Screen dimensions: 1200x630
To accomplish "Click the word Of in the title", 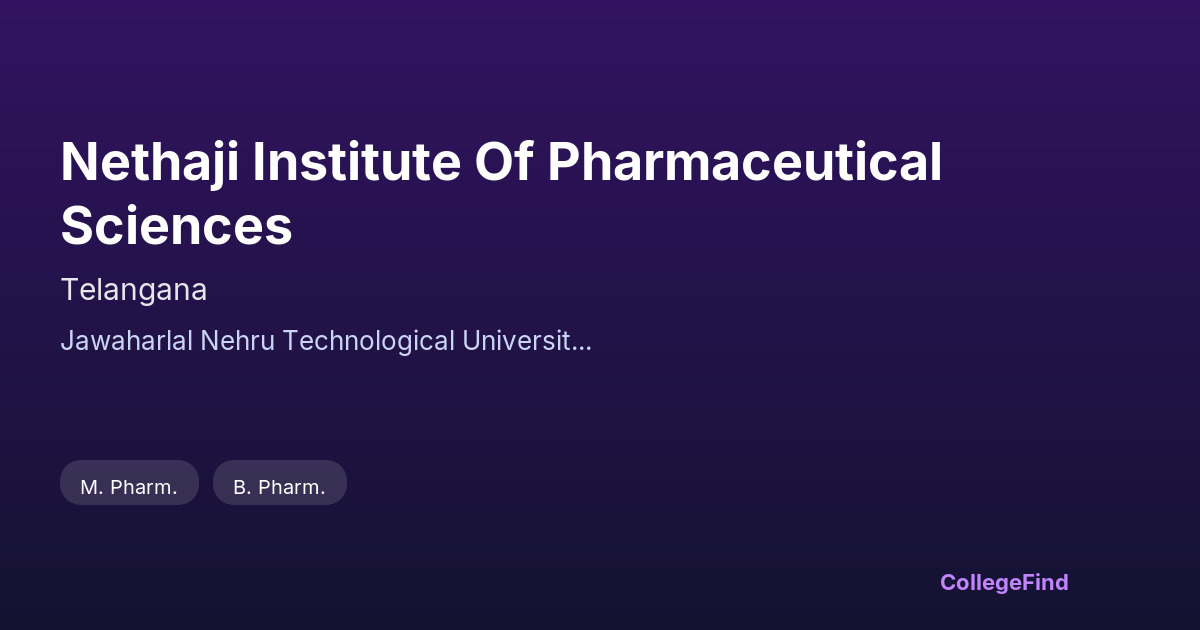I will coord(503,162).
